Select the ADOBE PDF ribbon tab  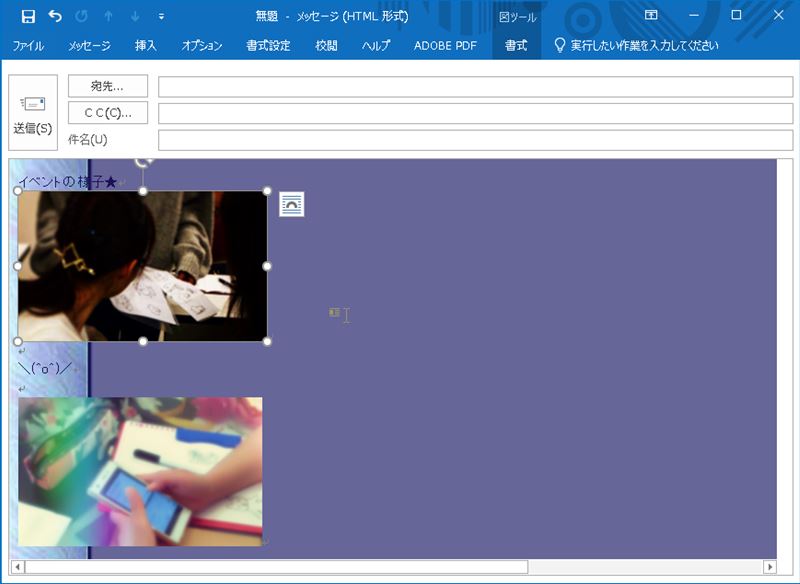pos(445,45)
